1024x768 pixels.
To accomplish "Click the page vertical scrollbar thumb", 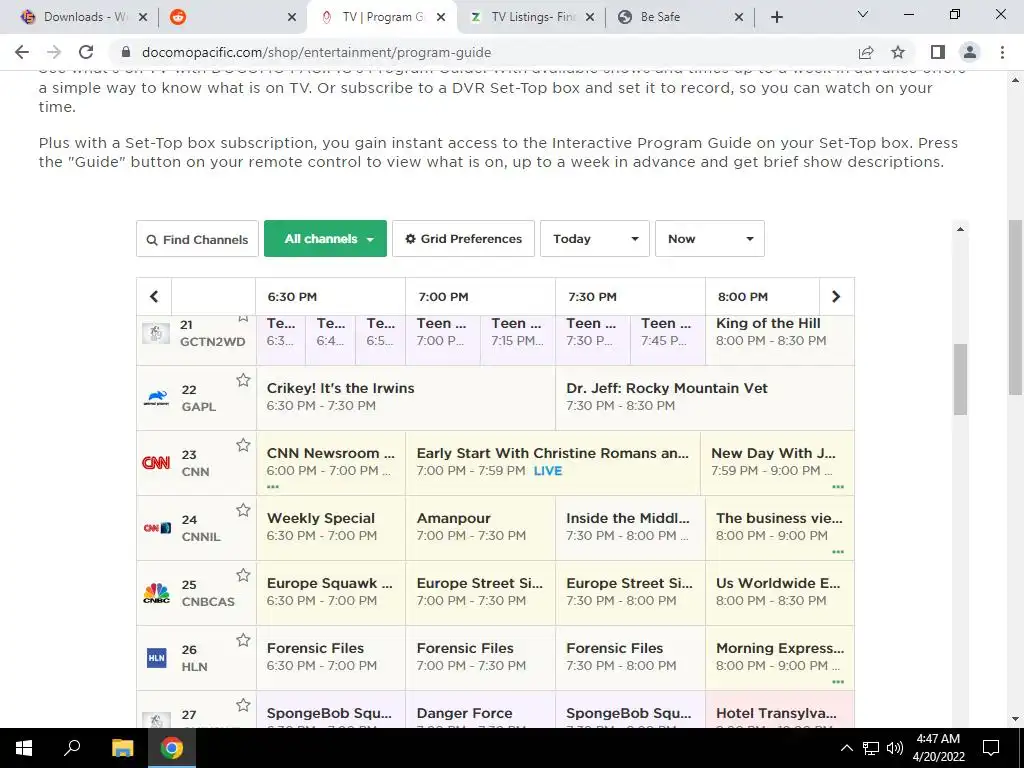I will tap(1015, 307).
